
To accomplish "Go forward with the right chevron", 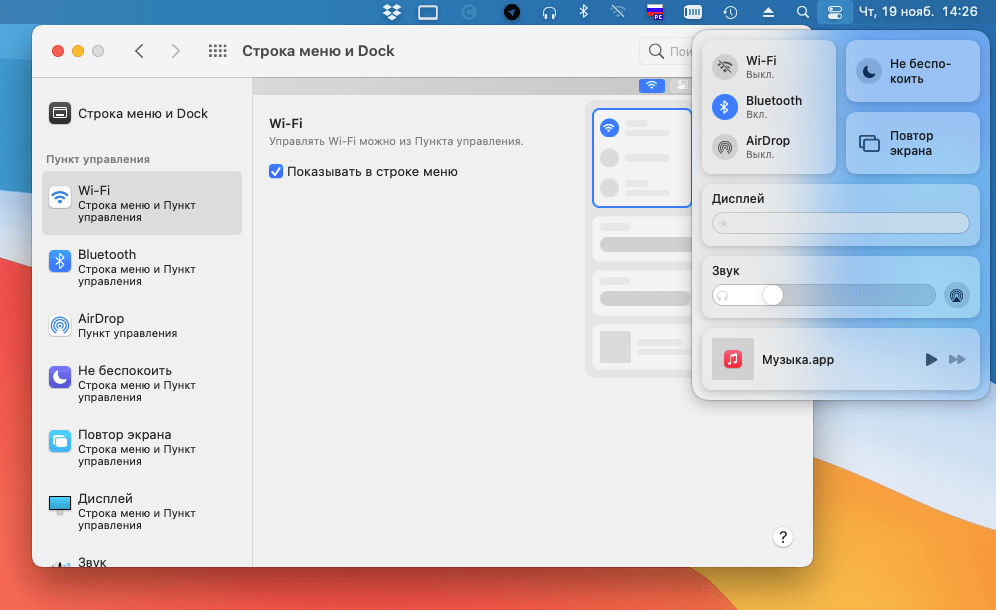I will pyautogui.click(x=175, y=51).
